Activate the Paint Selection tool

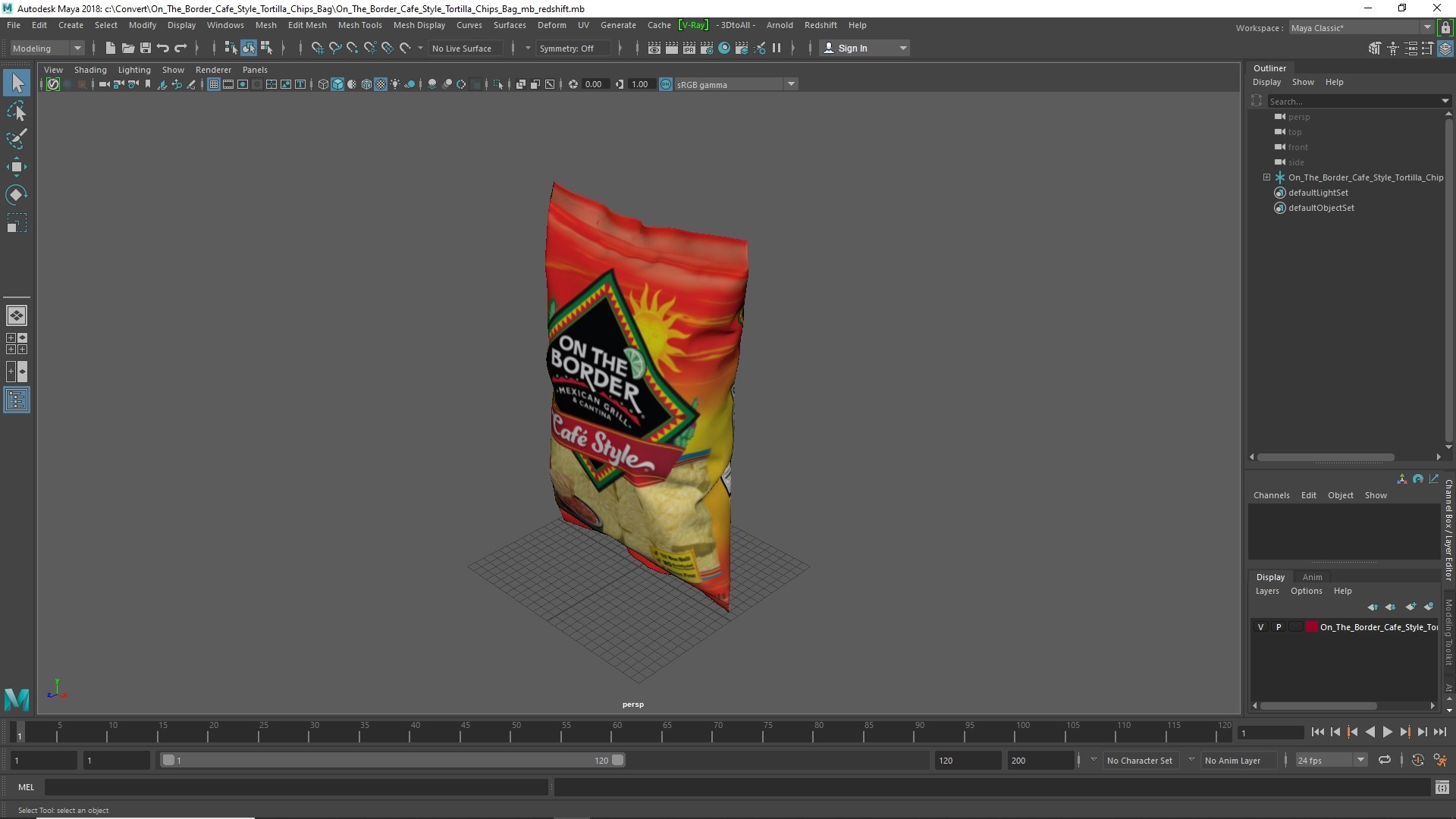click(17, 139)
